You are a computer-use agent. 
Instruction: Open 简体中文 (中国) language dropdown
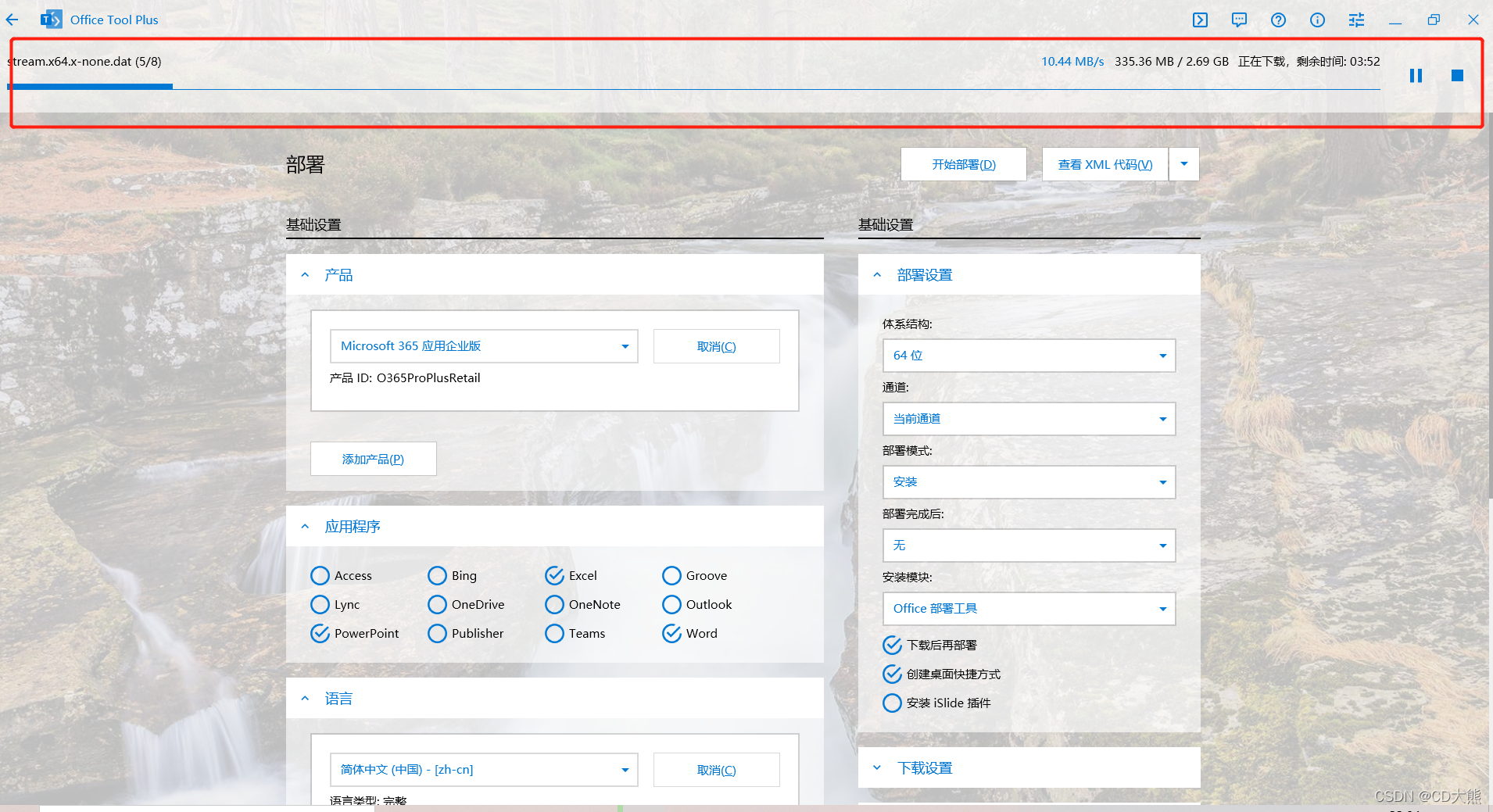click(484, 770)
